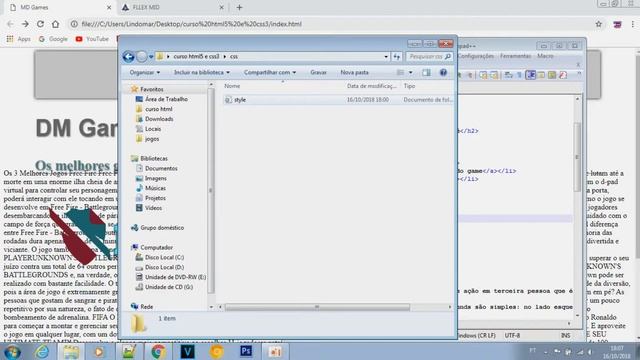
Task: Open Explorer help question-mark icon
Action: point(443,73)
